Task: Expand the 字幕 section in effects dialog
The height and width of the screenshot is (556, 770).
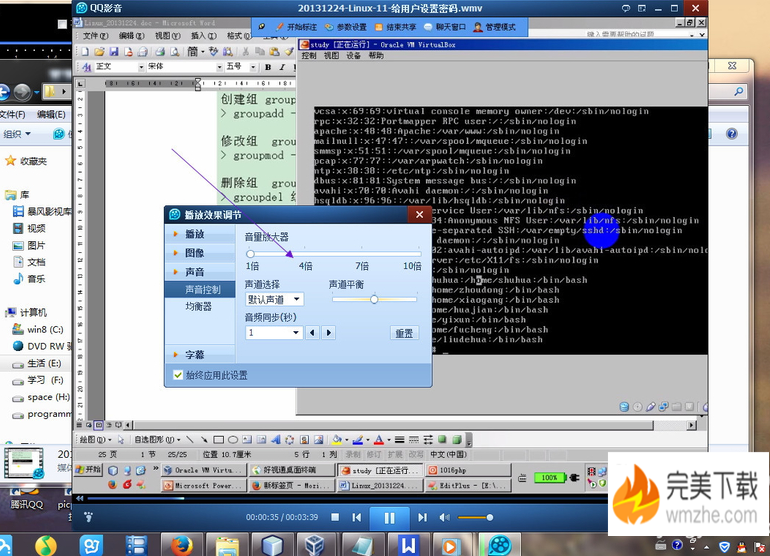Action: pyautogui.click(x=200, y=354)
